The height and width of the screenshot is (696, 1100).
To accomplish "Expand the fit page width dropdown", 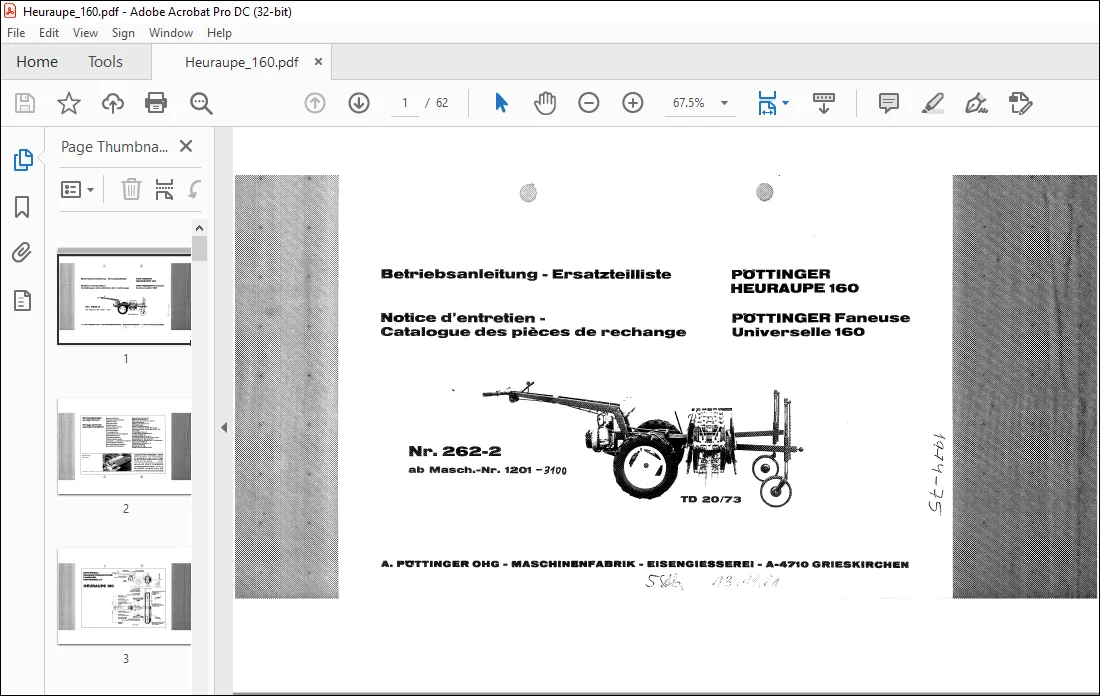I will coord(786,103).
